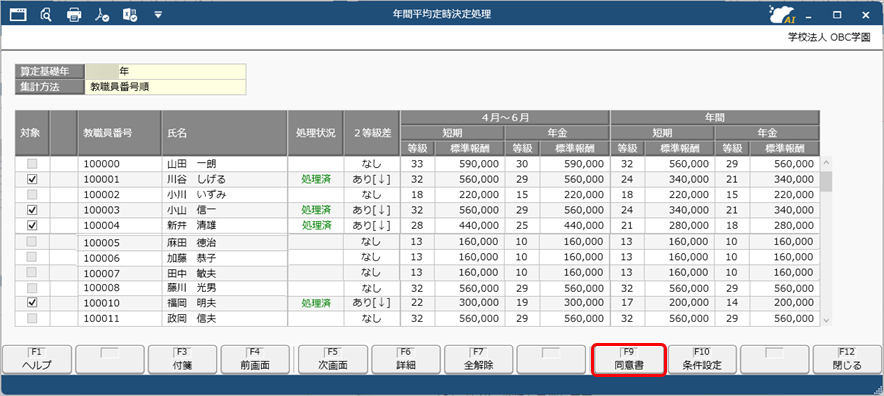Go to next screen with F5 次画面
This screenshot has height=396, width=884.
[x=333, y=359]
